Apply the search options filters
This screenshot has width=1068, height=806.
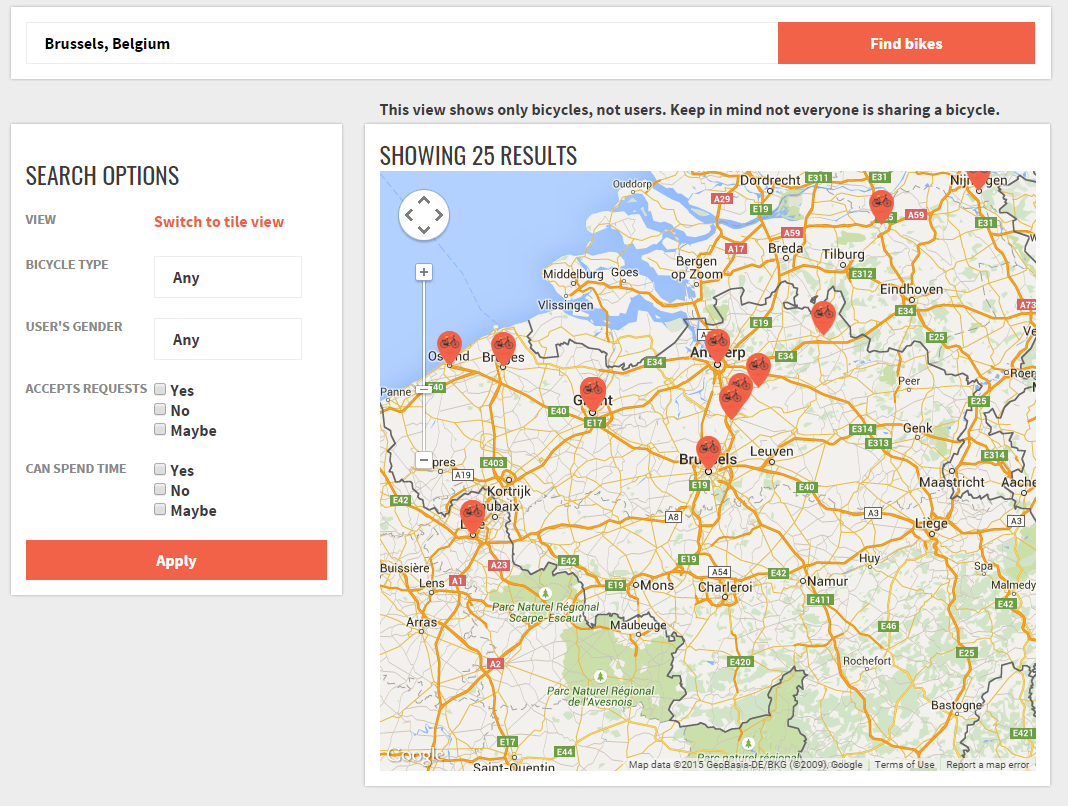tap(176, 560)
